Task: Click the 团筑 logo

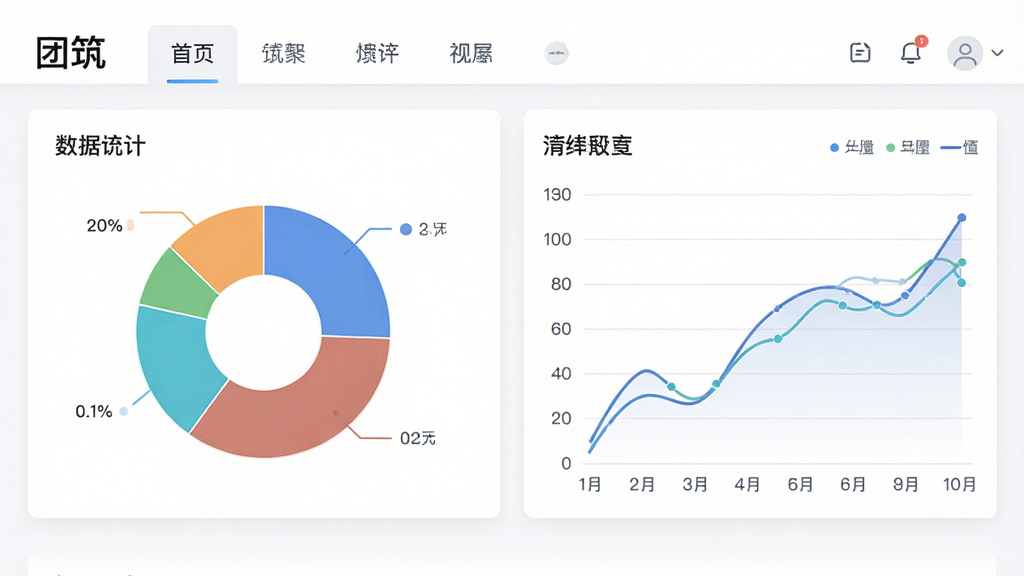Action: (70, 53)
